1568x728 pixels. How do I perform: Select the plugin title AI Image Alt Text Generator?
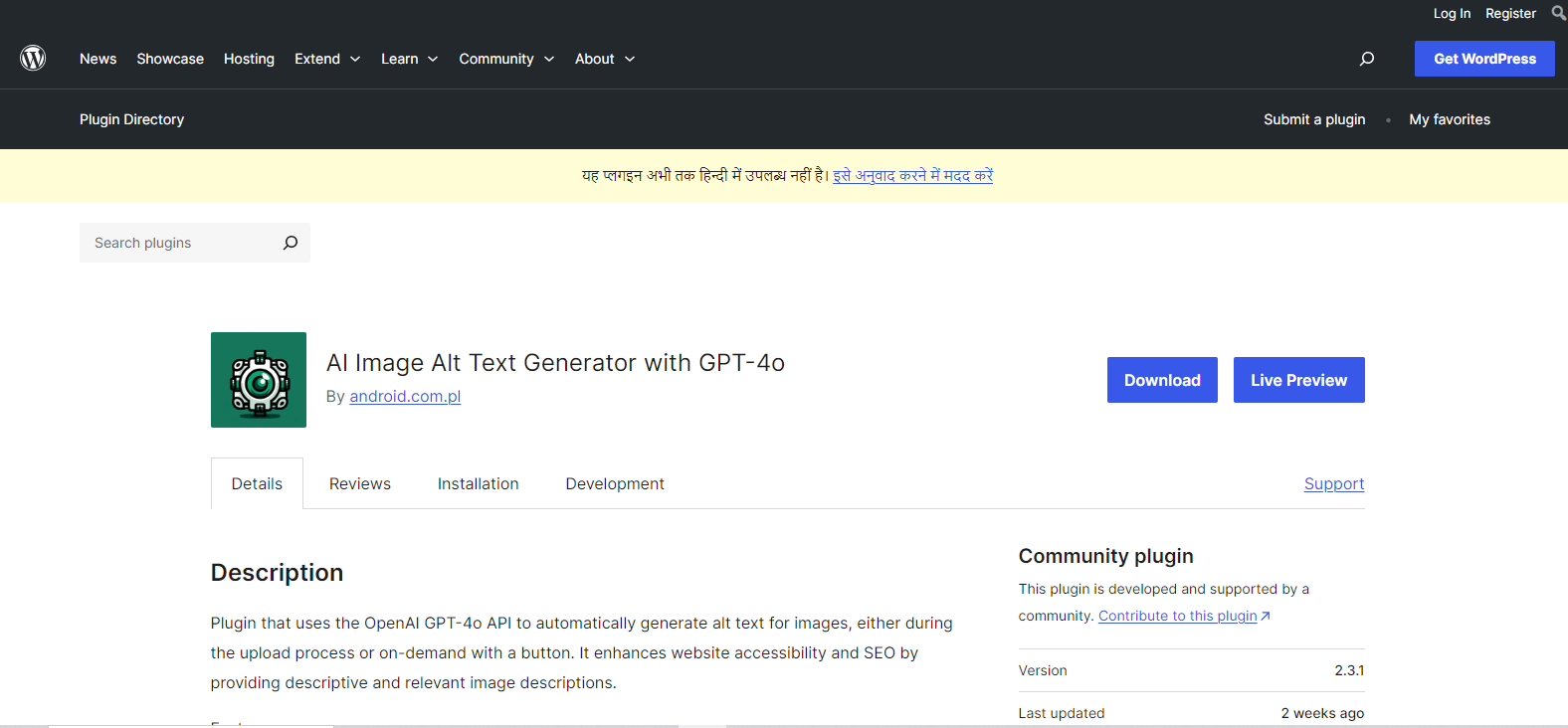(x=555, y=363)
